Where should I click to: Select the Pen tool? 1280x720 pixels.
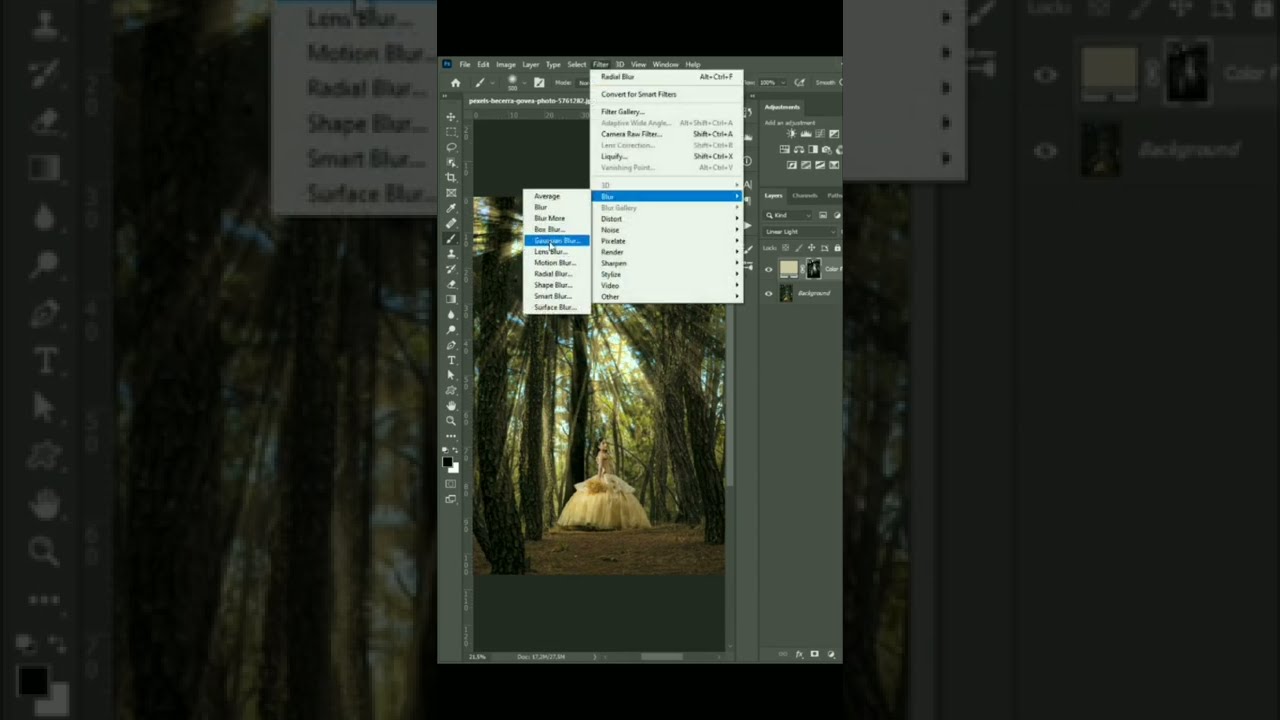pos(451,344)
